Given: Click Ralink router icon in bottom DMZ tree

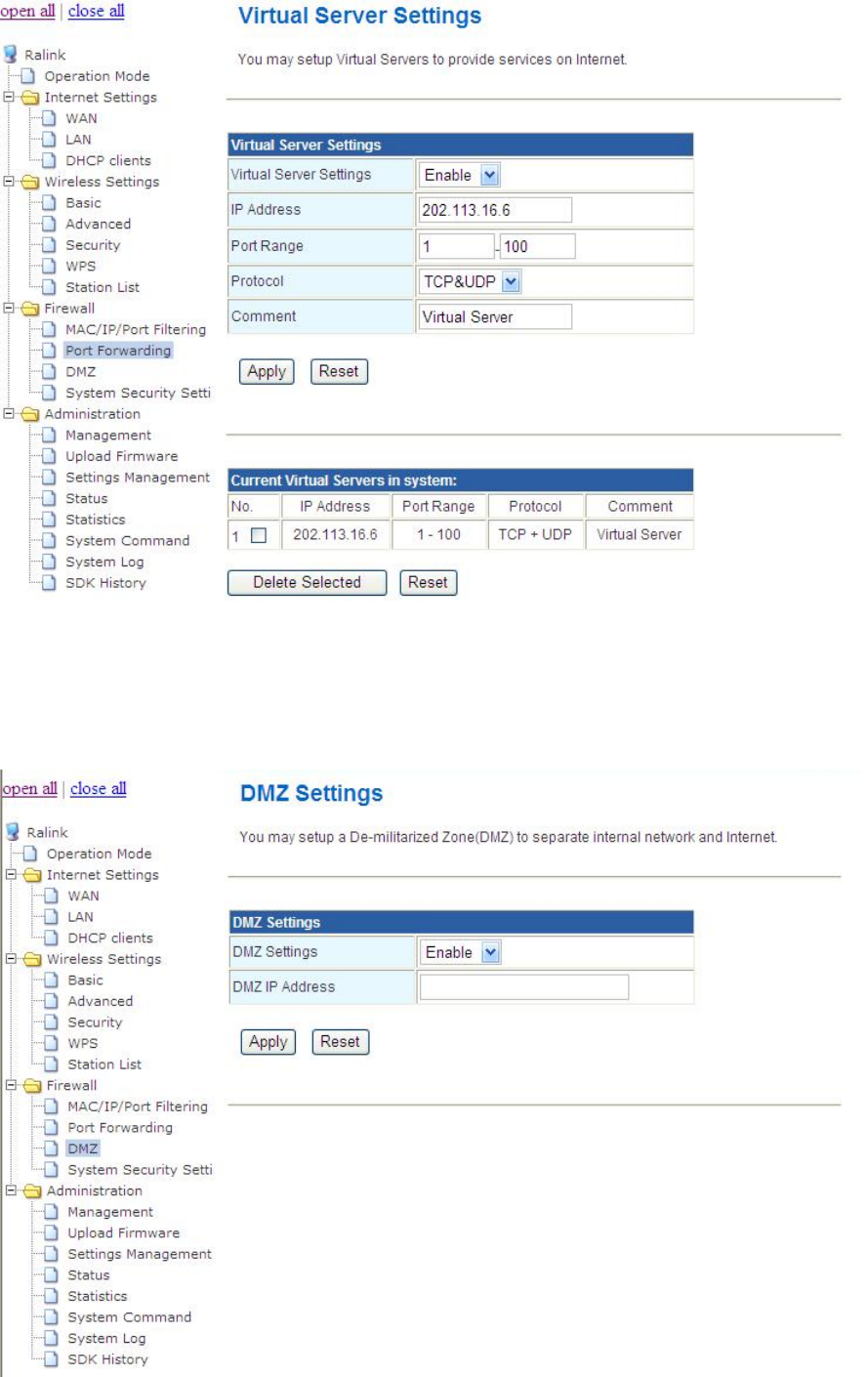Looking at the screenshot, I should (x=13, y=832).
